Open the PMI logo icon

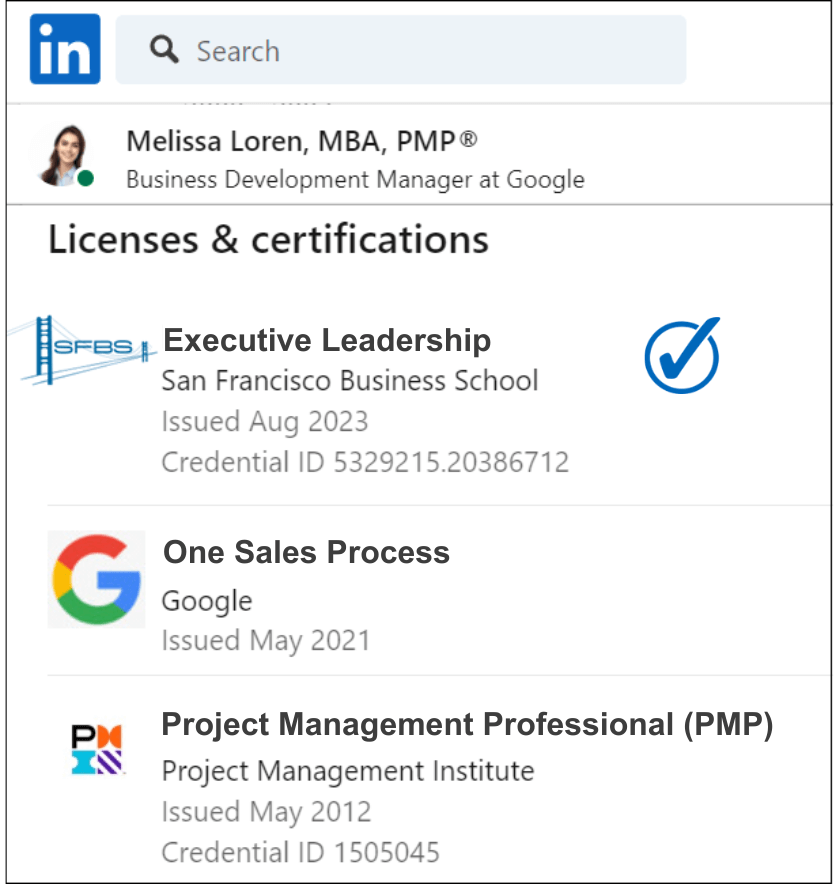click(97, 749)
